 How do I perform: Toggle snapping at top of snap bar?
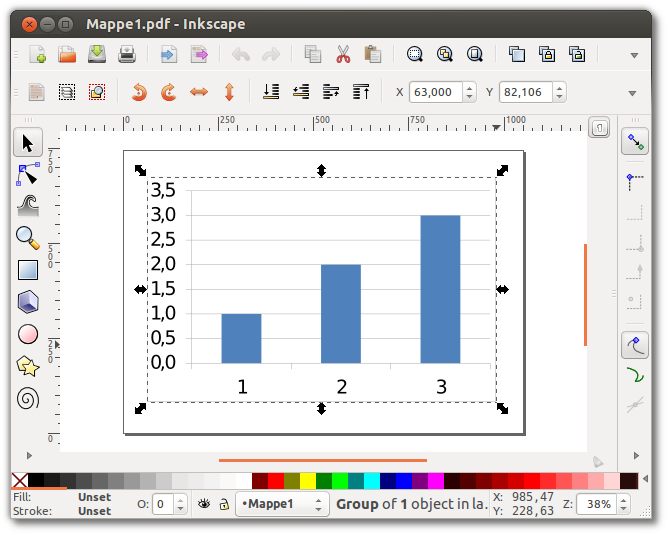pos(634,143)
